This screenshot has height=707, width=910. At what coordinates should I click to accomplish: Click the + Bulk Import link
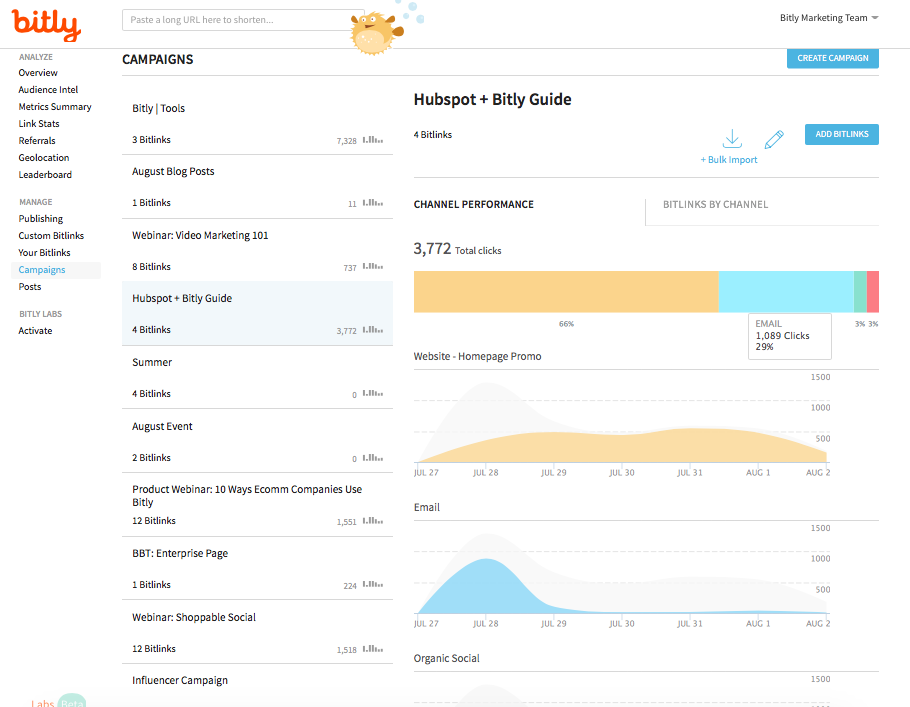[729, 160]
